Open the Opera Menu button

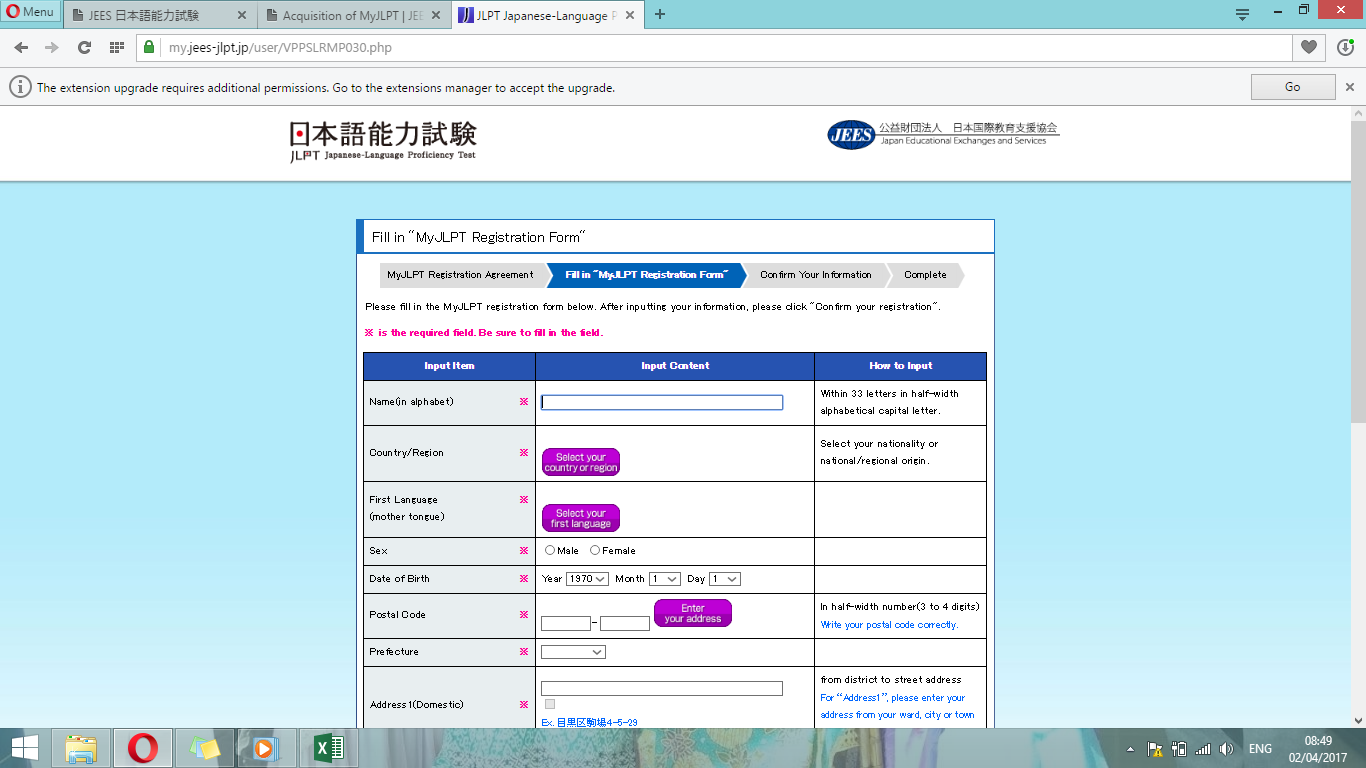[x=30, y=12]
